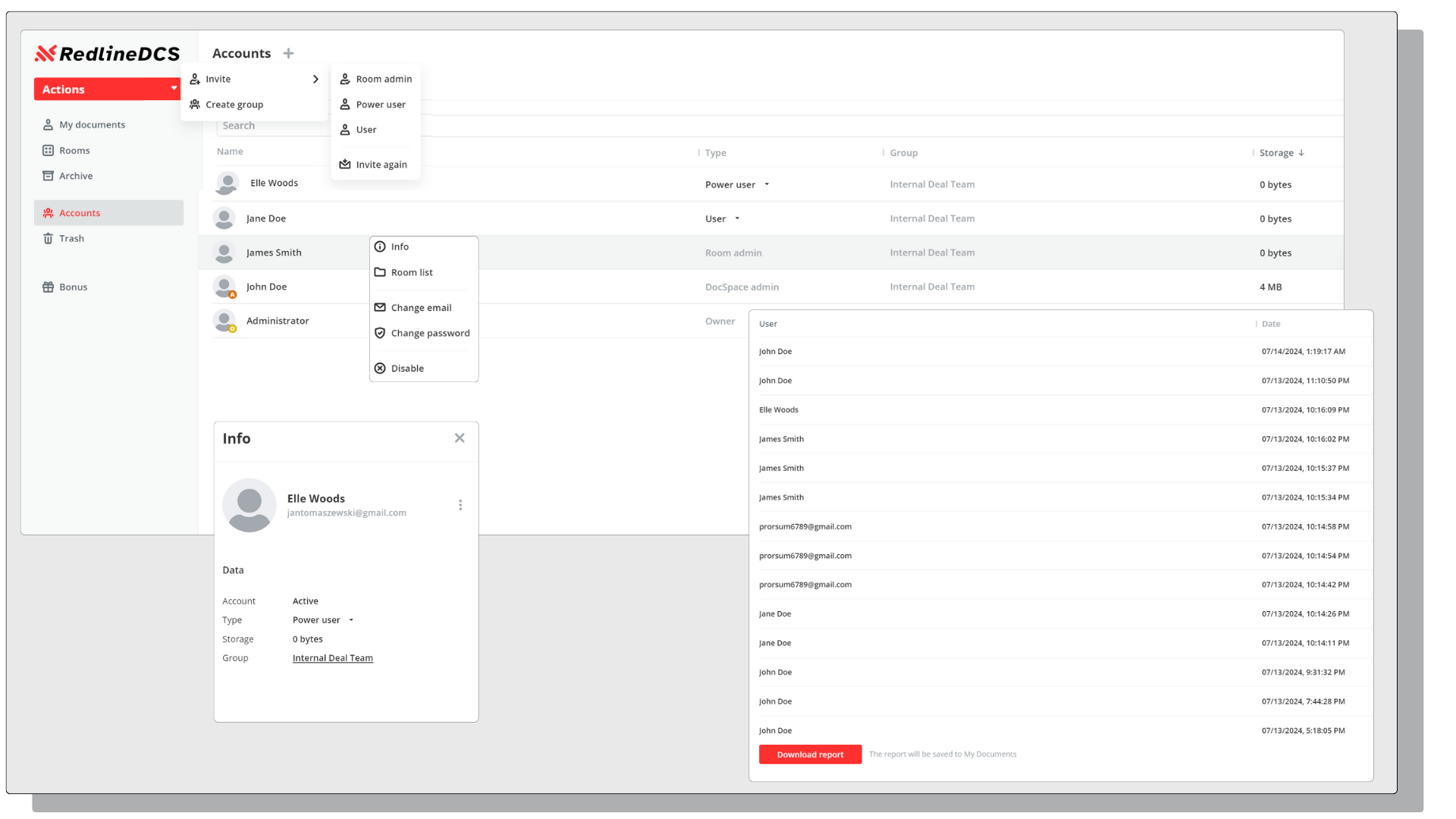Select My documents in sidebar
Image resolution: width=1456 pixels, height=819 pixels.
93,124
